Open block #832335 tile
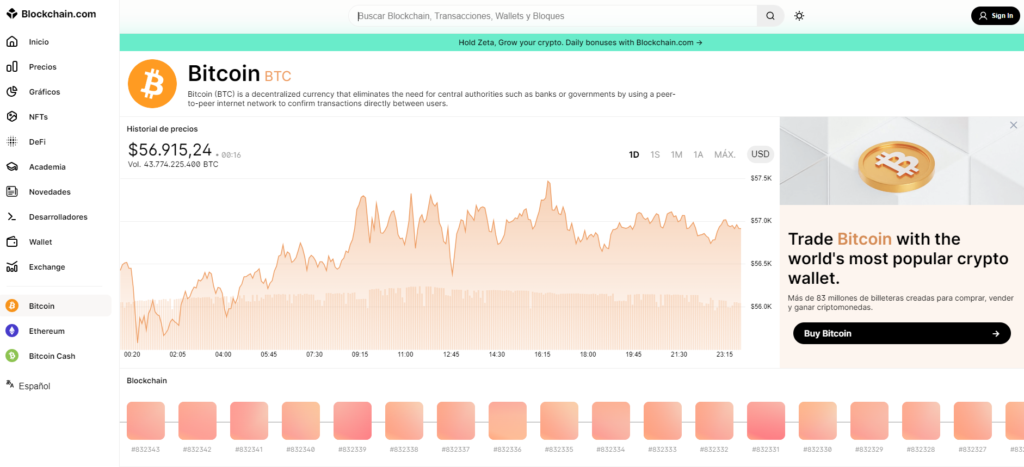 click(559, 421)
